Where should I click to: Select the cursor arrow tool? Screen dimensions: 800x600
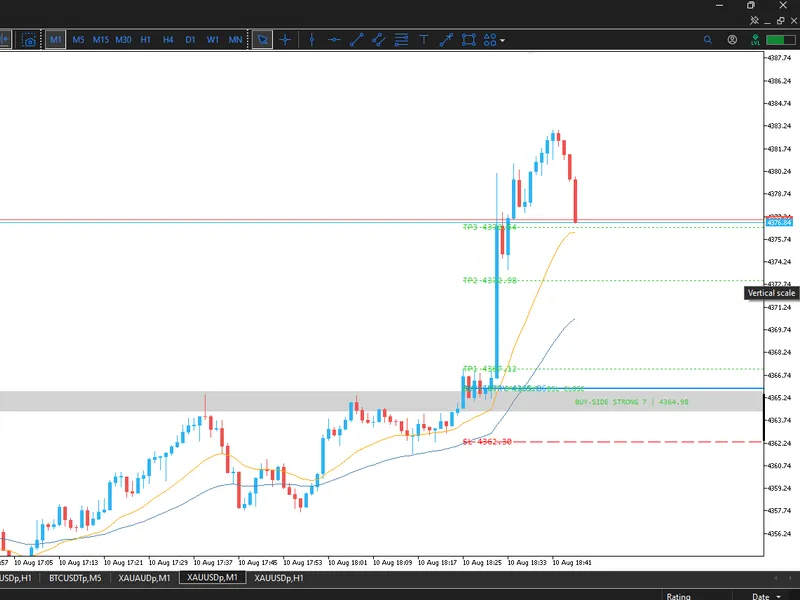263,40
